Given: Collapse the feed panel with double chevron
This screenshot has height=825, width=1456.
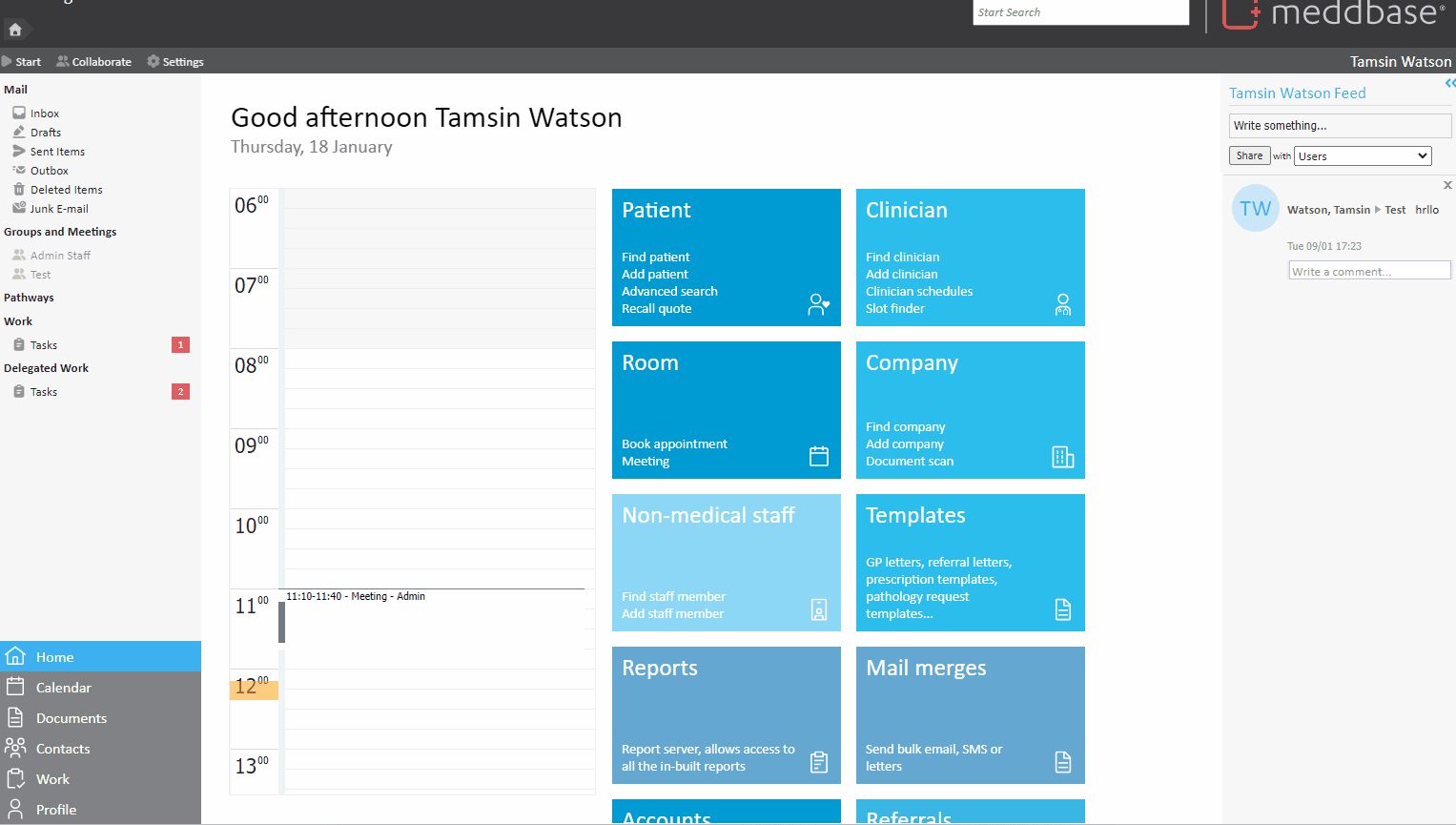Looking at the screenshot, I should coord(1449,84).
